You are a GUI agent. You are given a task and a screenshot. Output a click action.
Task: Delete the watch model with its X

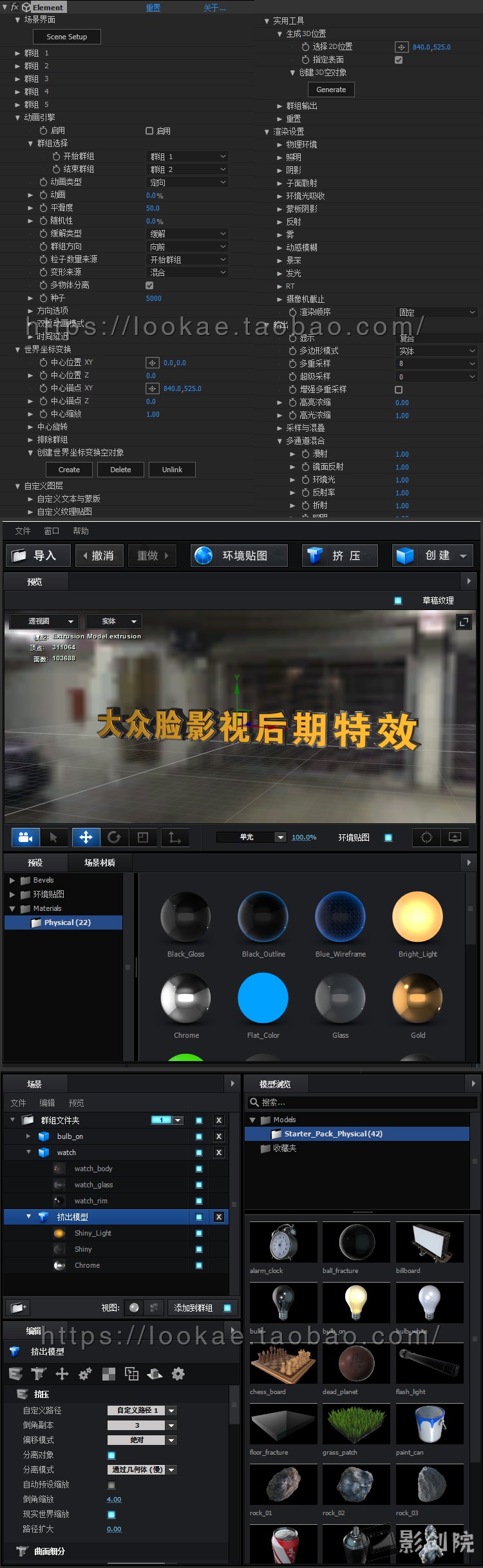pos(219,1152)
